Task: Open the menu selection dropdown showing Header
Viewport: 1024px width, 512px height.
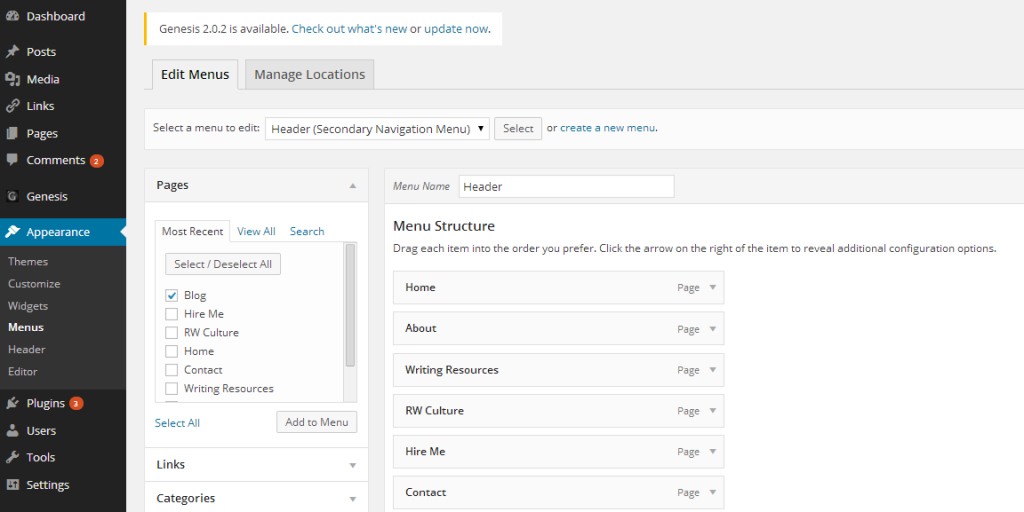Action: (x=377, y=129)
